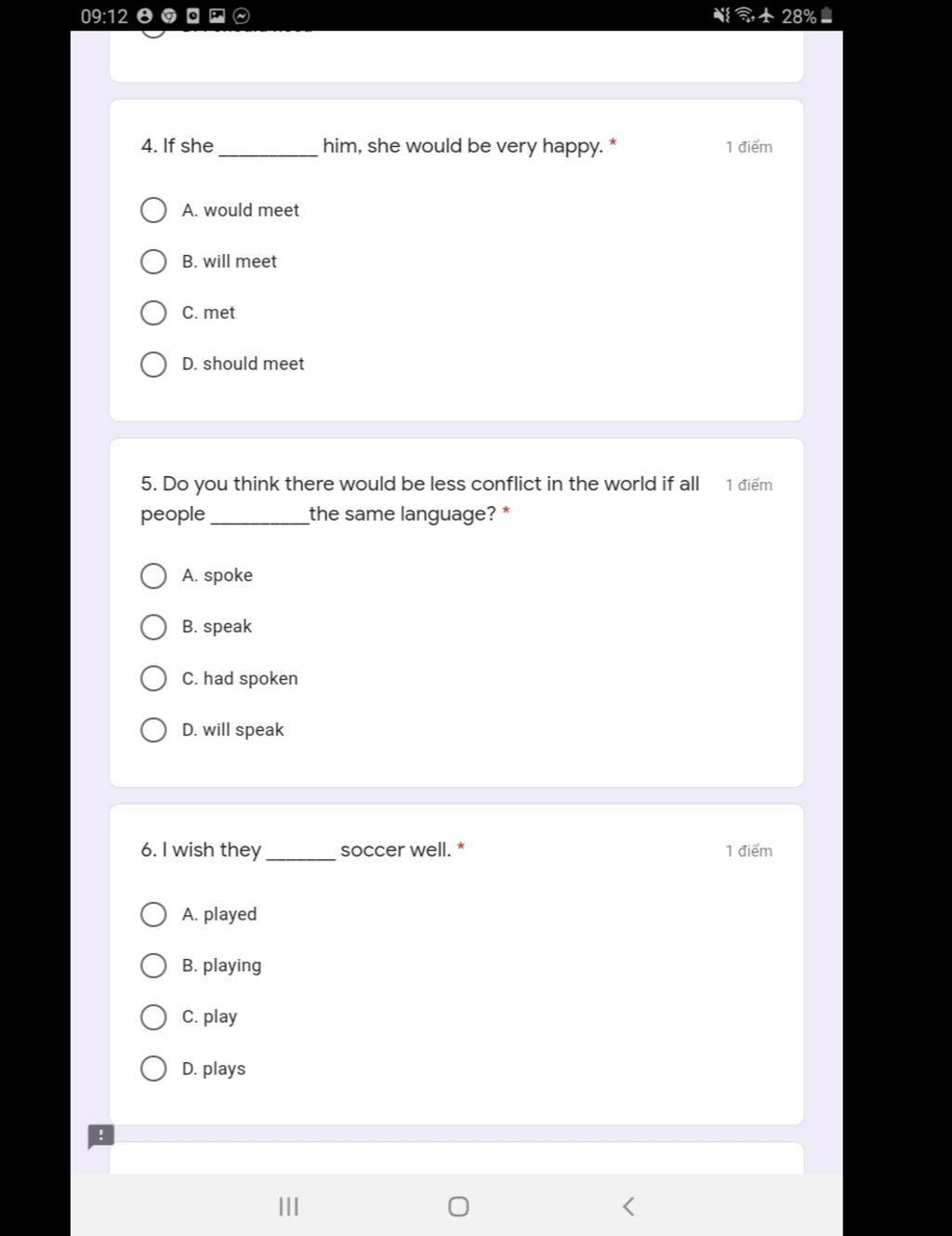Screen dimensions: 952x1236
Task: Tap the Messenger notification icon in status bar
Action: 241,16
